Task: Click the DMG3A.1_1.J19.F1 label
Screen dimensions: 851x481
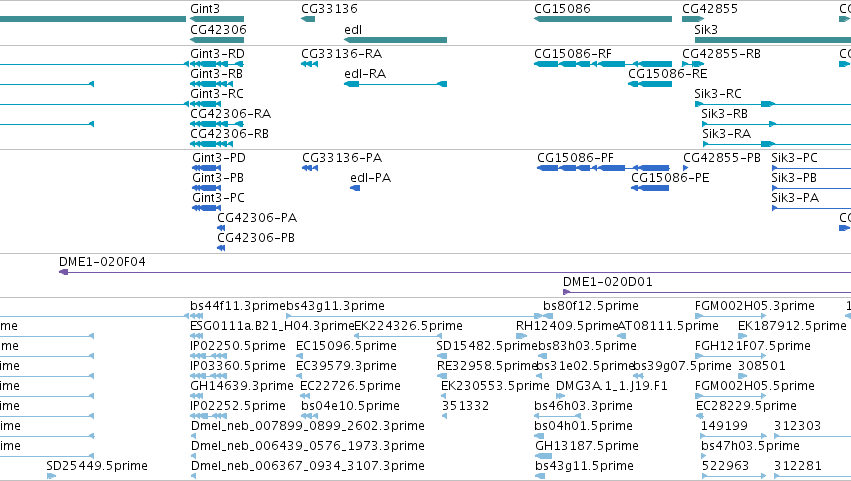Action: pyautogui.click(x=612, y=386)
